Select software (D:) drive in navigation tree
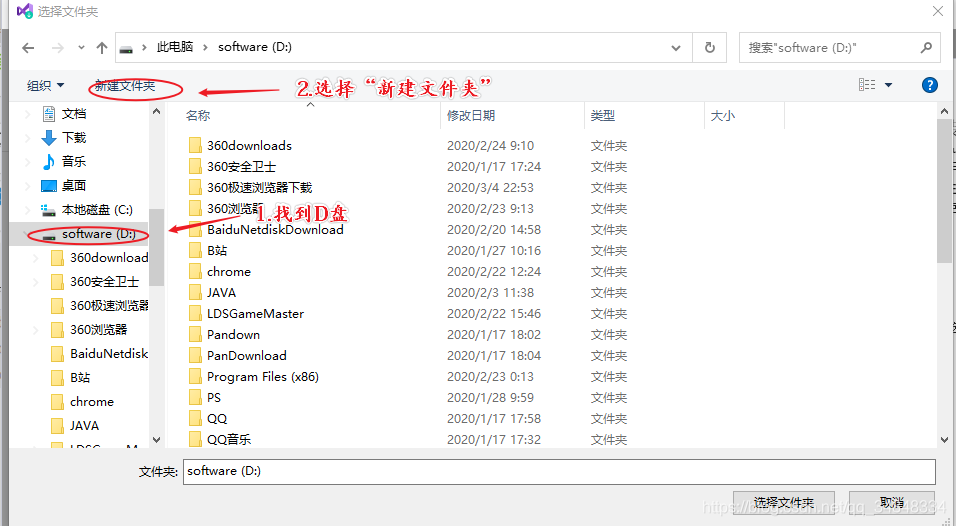 pos(98,234)
